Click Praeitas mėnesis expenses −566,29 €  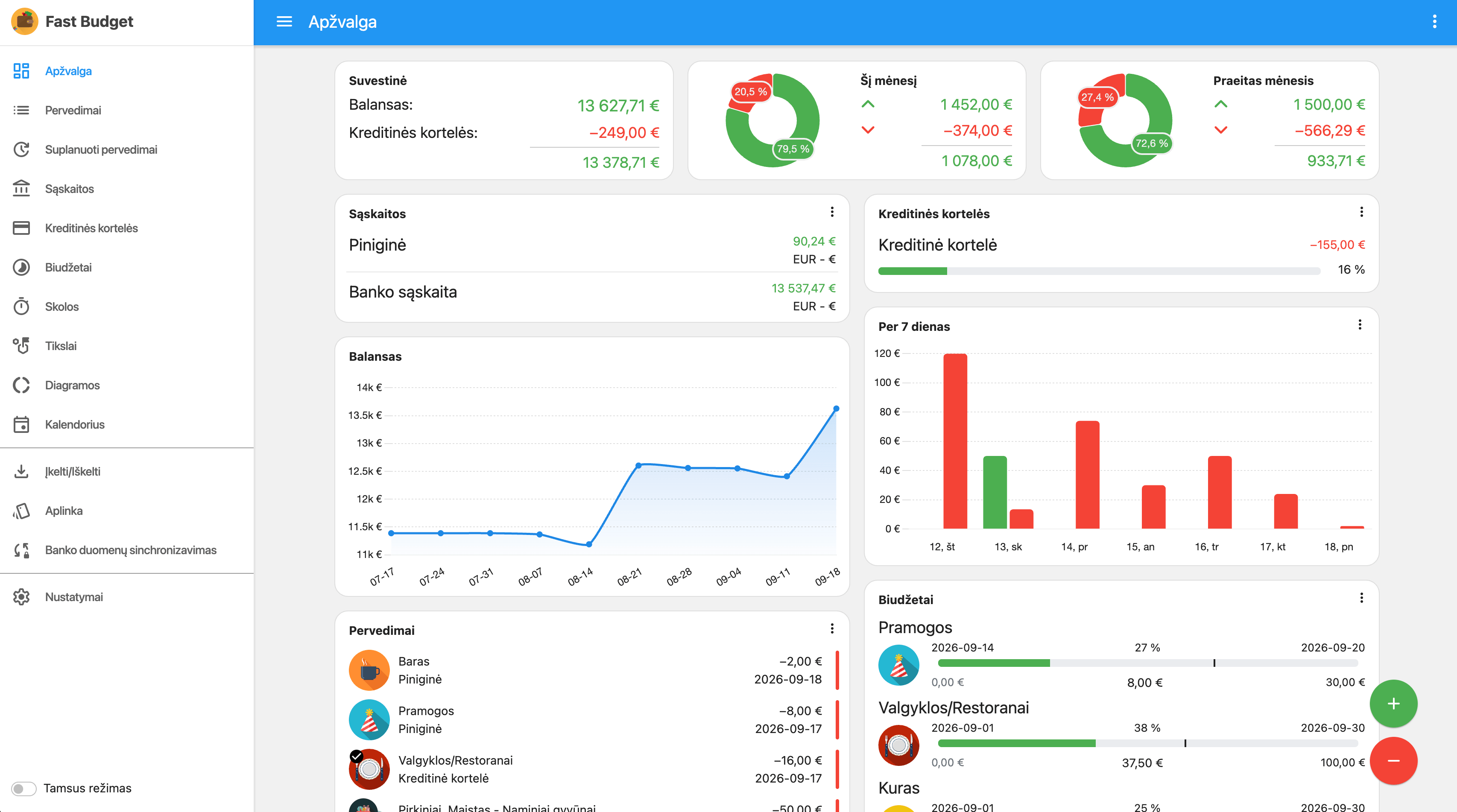point(1330,131)
